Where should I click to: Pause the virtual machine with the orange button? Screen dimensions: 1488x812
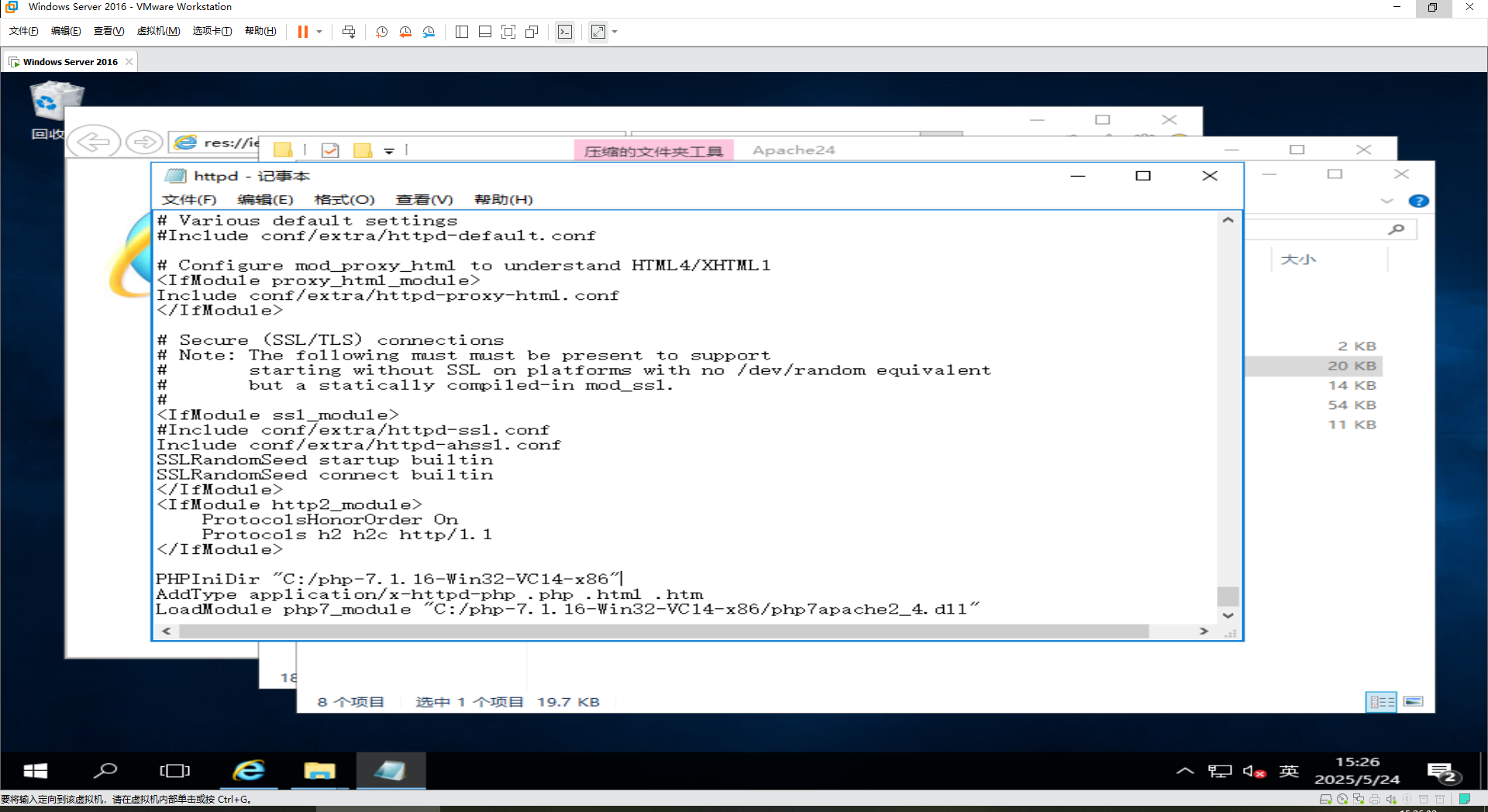click(x=303, y=32)
